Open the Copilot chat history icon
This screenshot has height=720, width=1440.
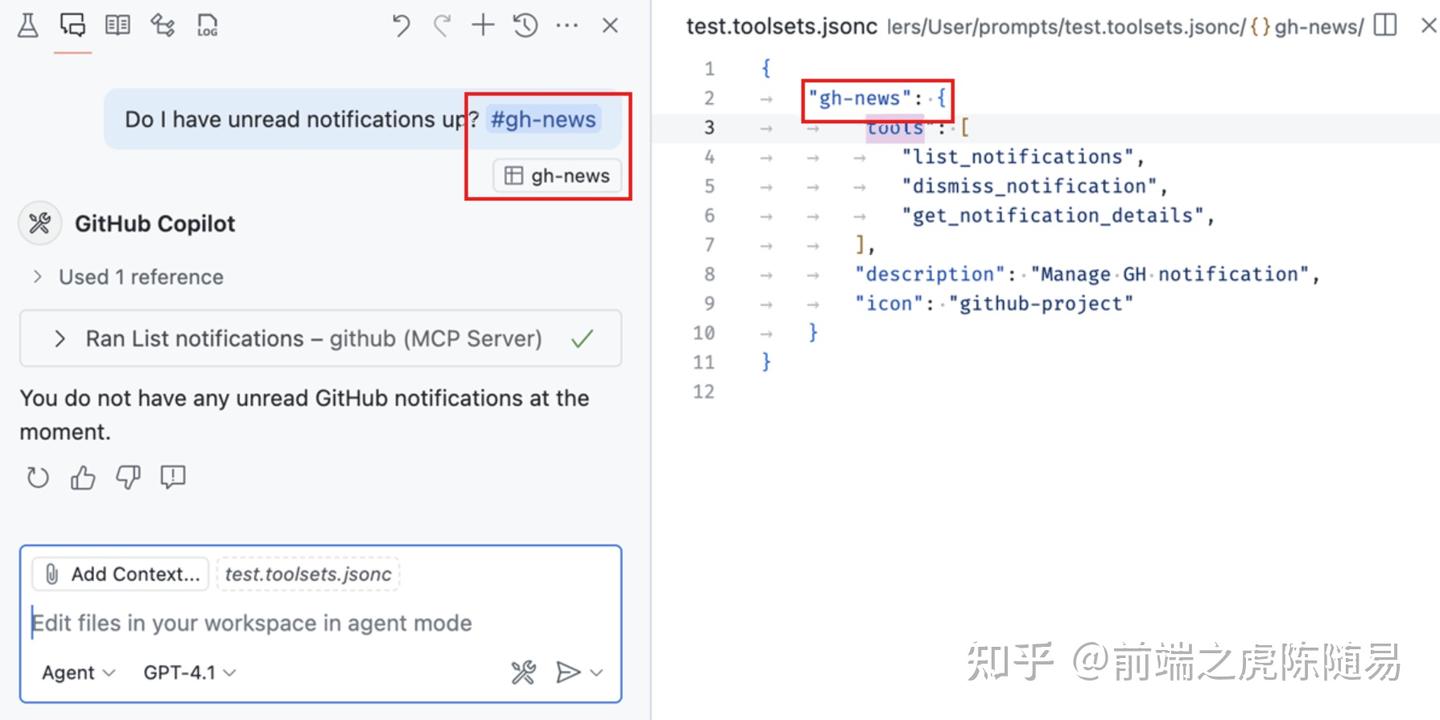click(x=524, y=25)
